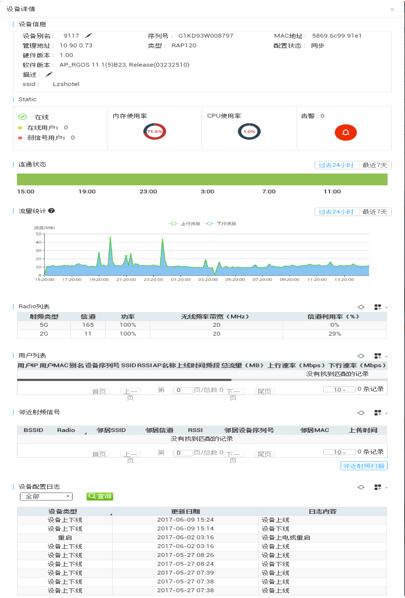The width and height of the screenshot is (405, 598).
Task: Click the CPU usage donut chart
Action: click(x=249, y=132)
